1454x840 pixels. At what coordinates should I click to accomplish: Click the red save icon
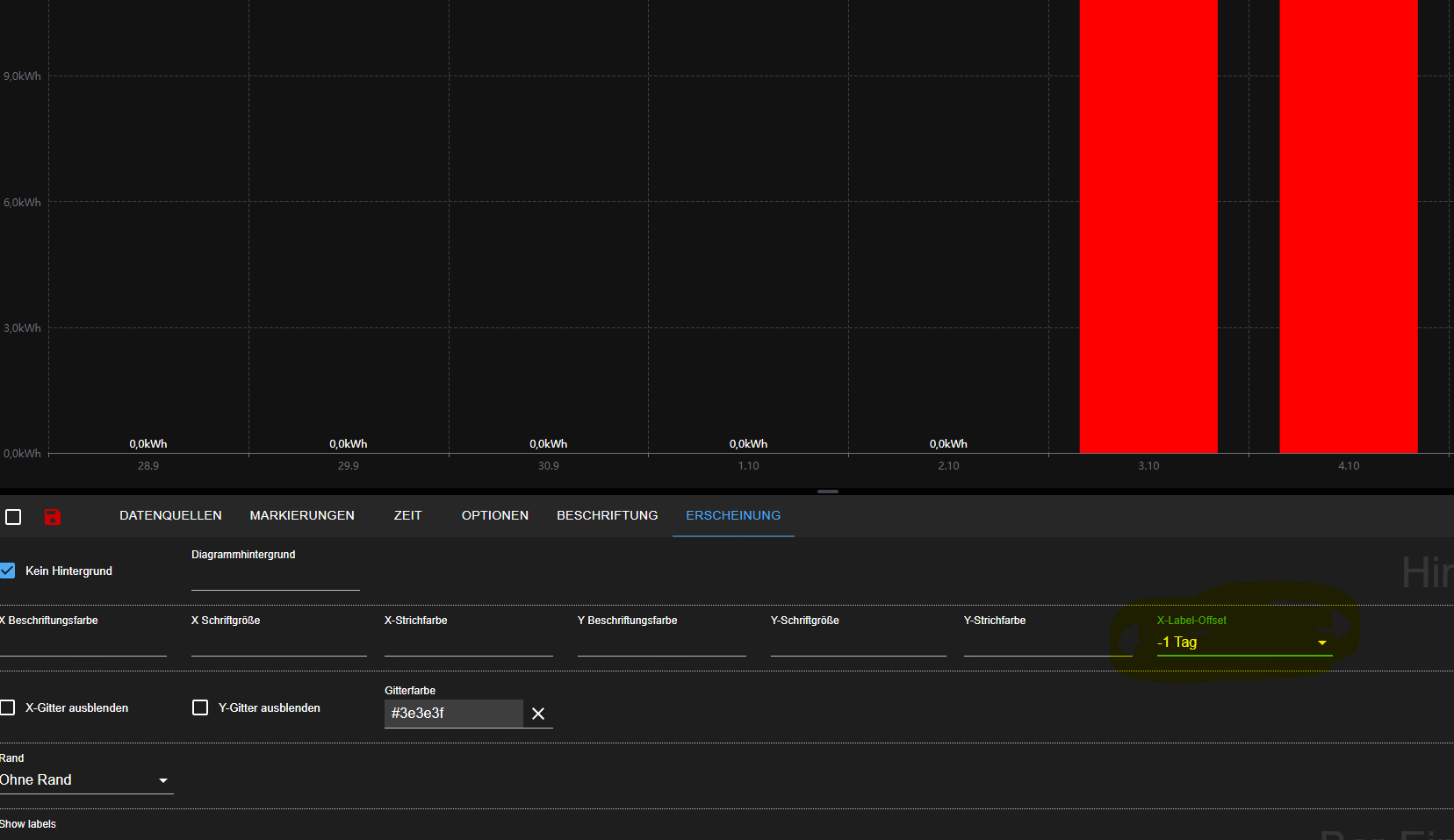coord(53,517)
